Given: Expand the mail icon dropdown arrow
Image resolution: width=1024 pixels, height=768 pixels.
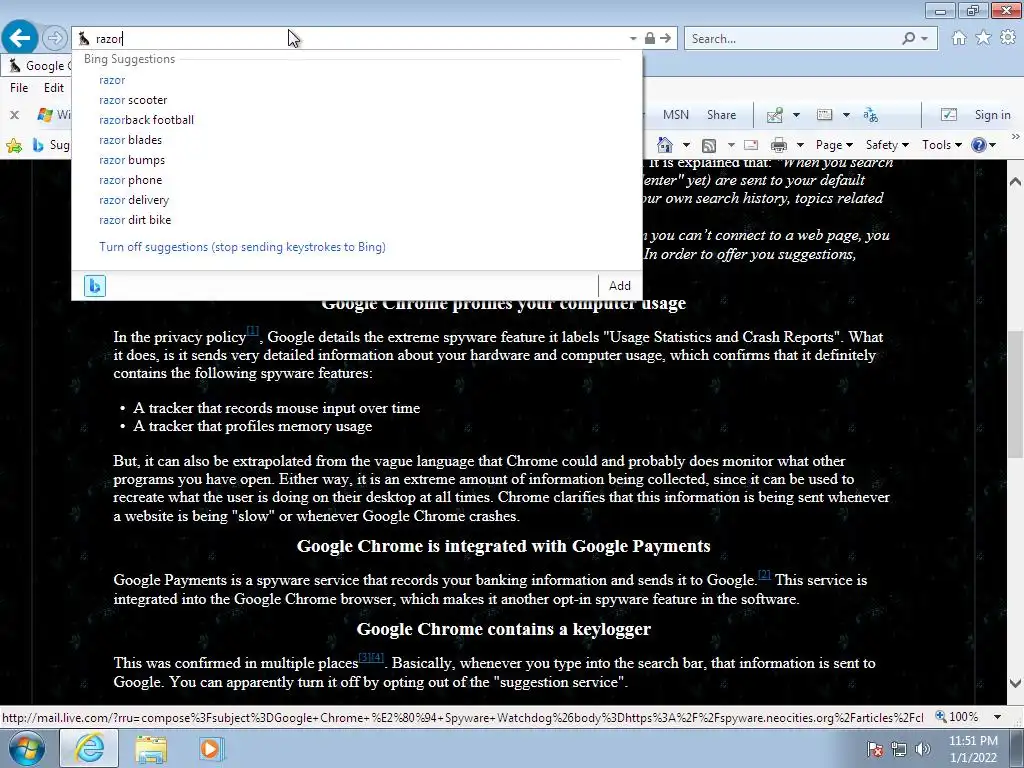Looking at the screenshot, I should (796, 115).
